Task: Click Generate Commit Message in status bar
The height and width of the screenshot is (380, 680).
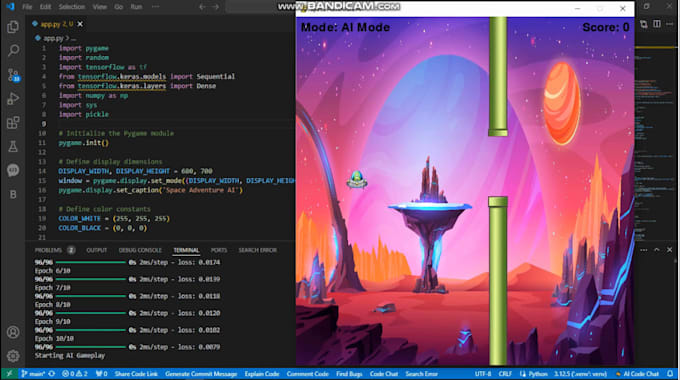Action: [x=201, y=374]
